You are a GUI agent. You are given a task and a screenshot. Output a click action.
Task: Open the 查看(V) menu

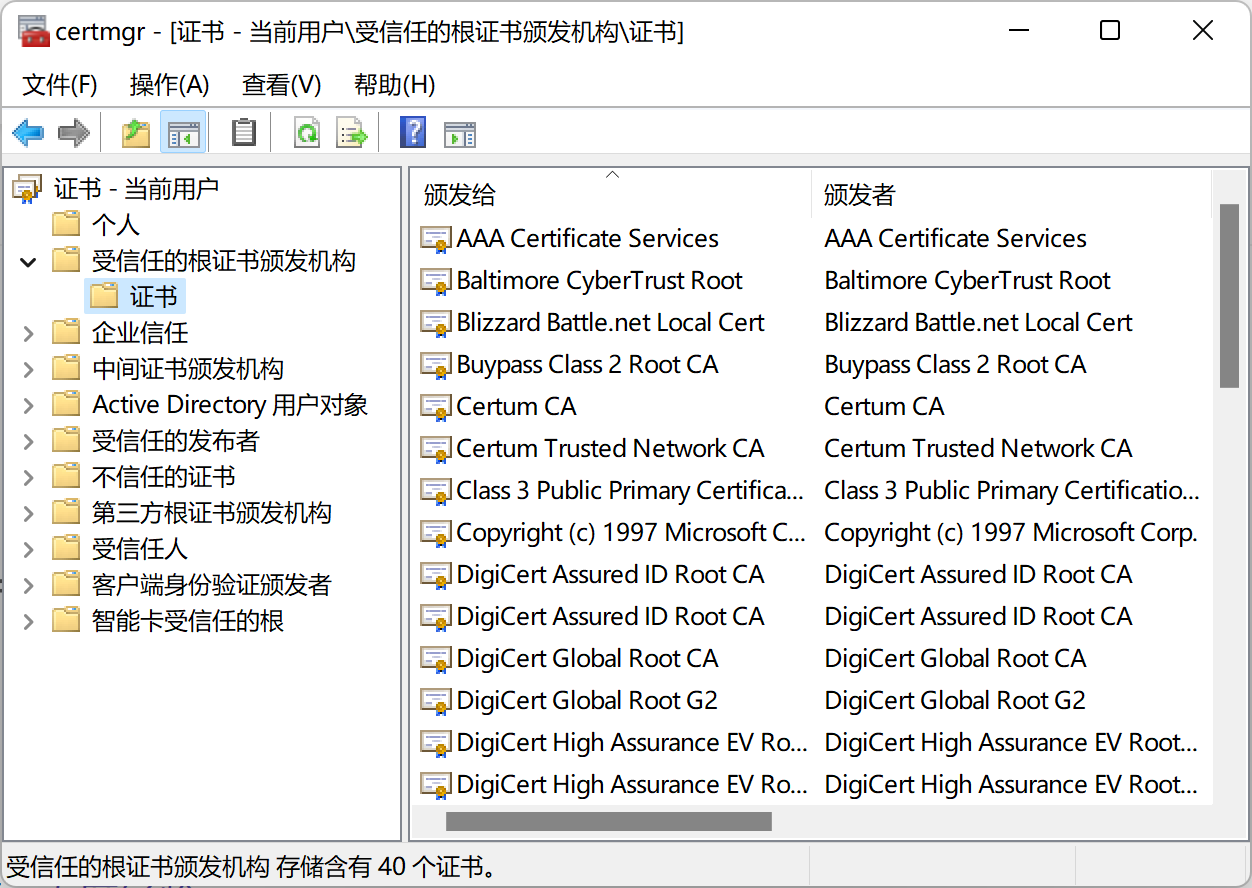(x=282, y=85)
